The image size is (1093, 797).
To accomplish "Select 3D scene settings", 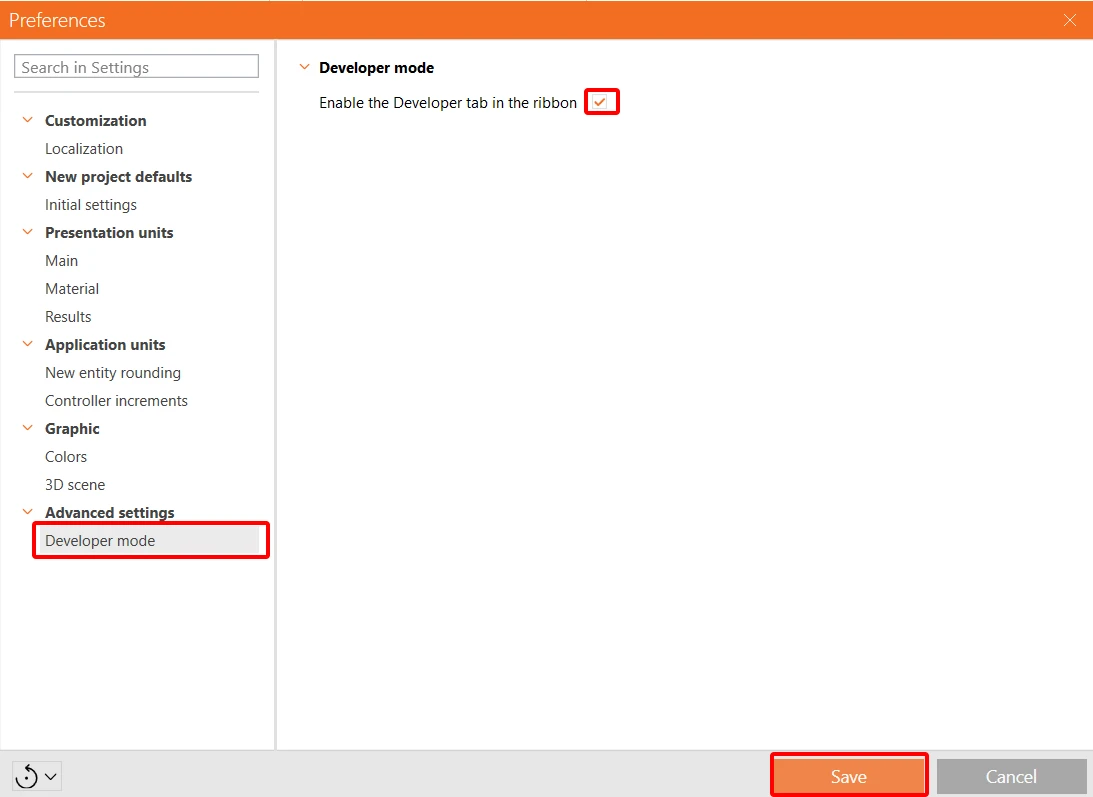I will click(75, 485).
